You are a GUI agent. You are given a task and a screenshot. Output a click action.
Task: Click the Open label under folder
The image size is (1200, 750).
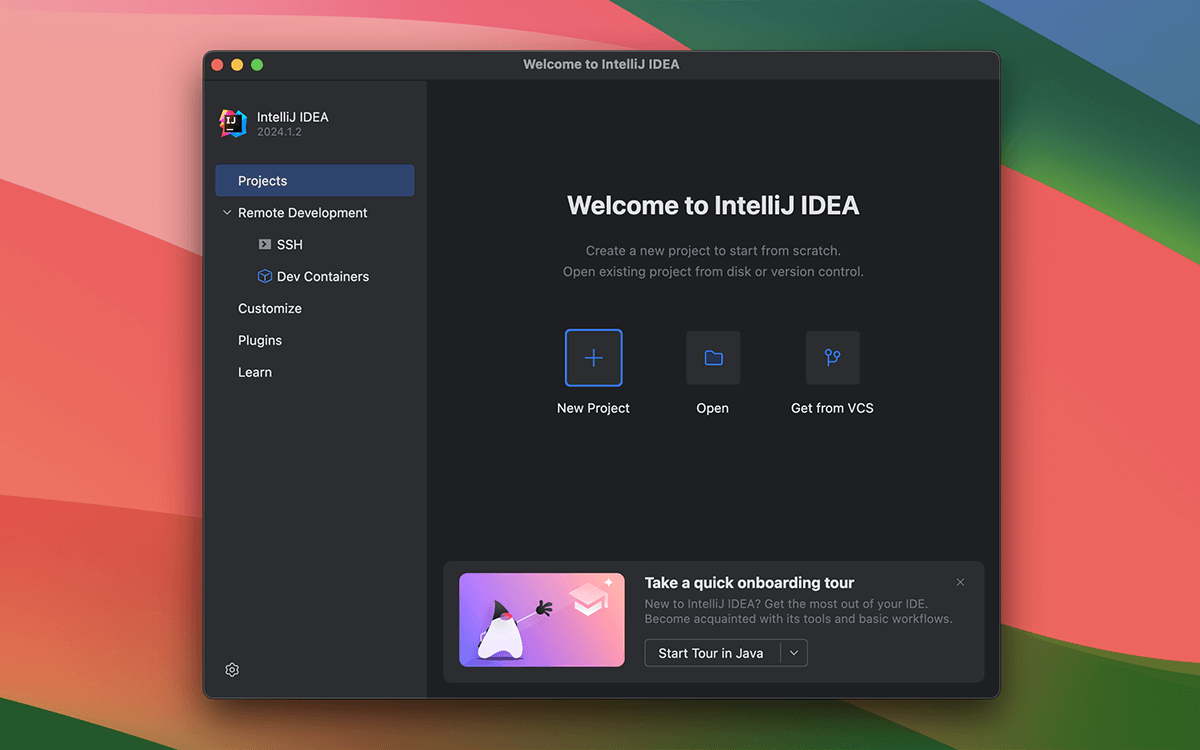click(x=713, y=408)
